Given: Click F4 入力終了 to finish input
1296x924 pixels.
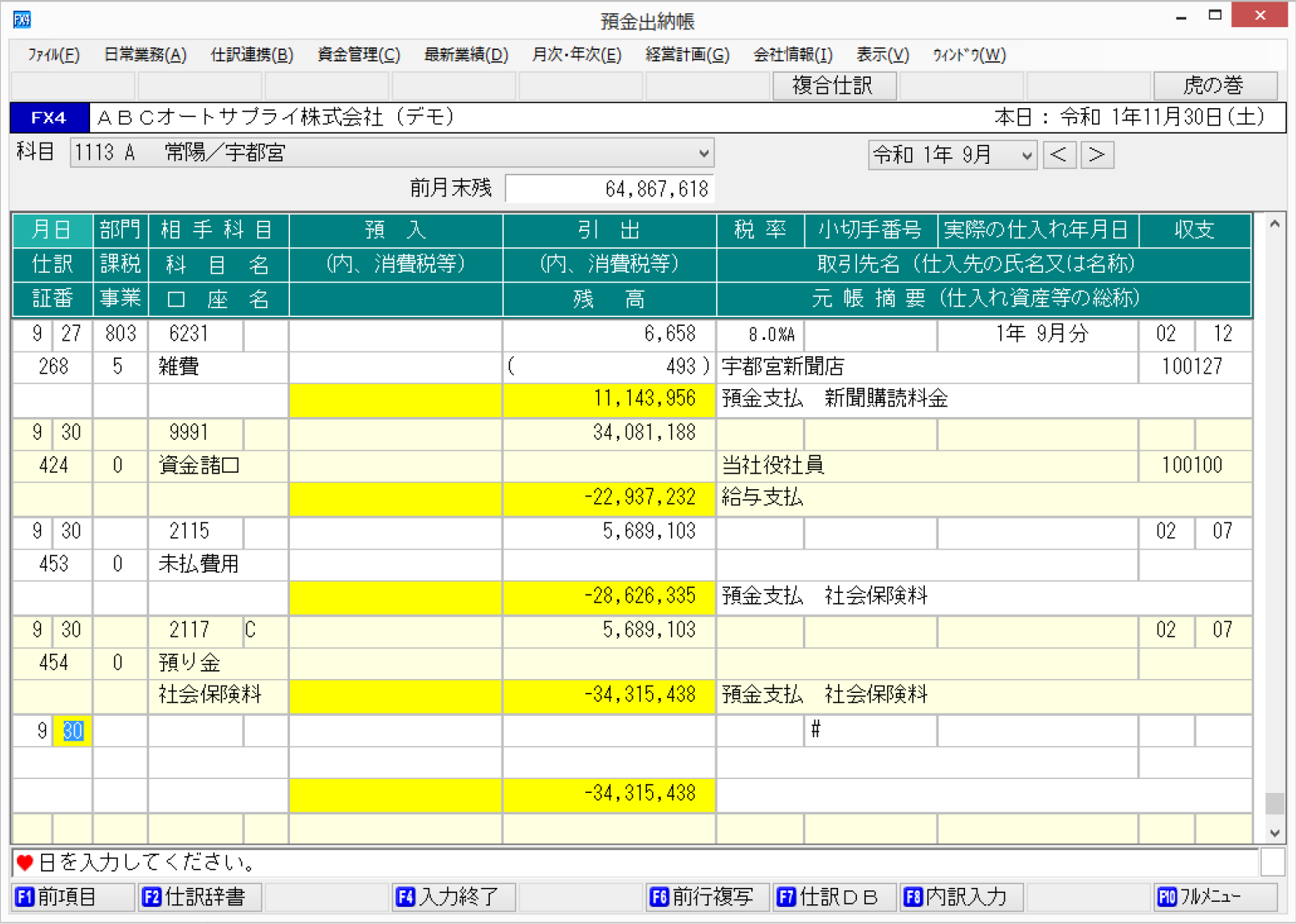Looking at the screenshot, I should pos(454,897).
